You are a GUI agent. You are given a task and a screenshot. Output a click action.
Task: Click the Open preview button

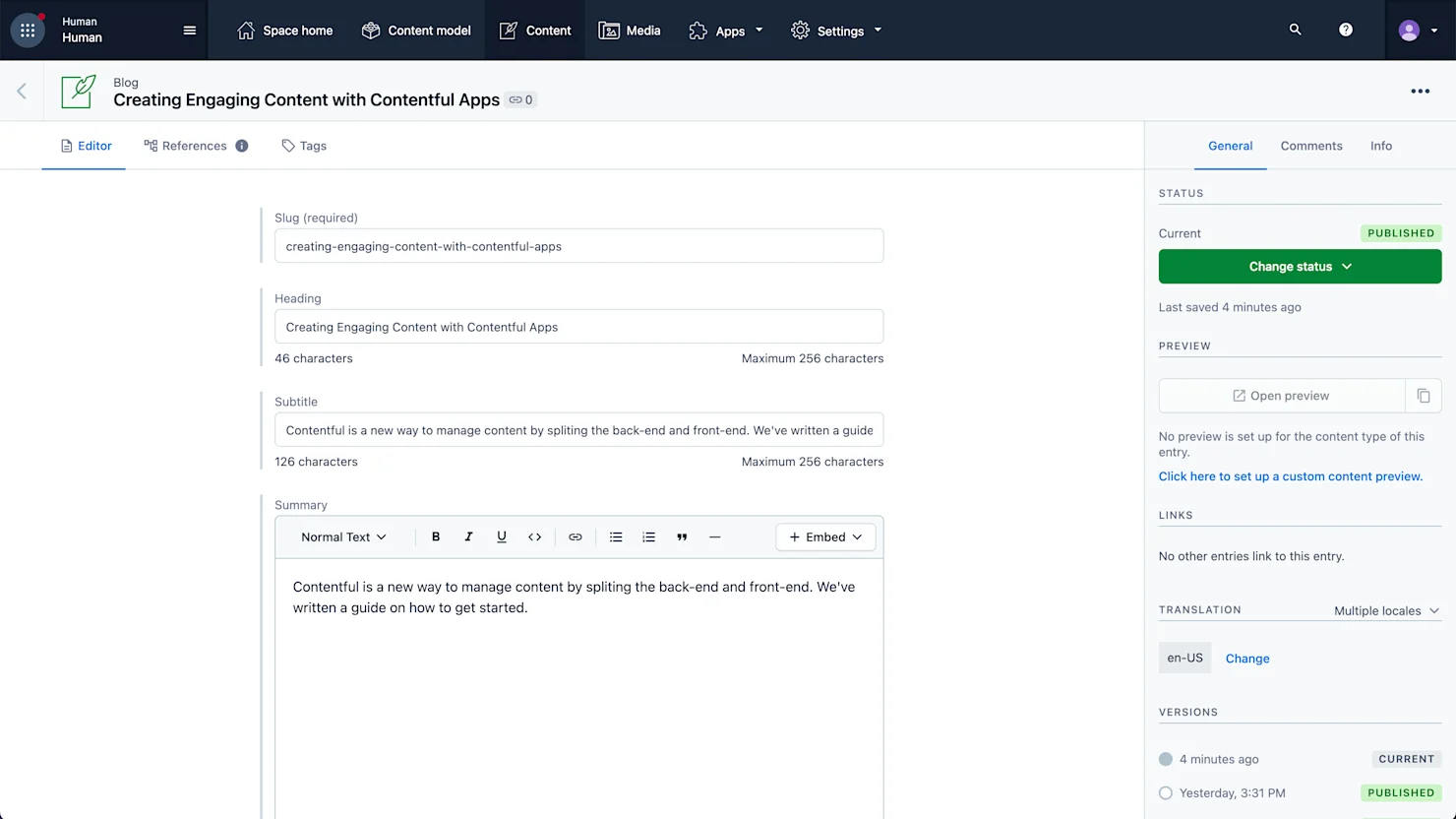(x=1281, y=396)
